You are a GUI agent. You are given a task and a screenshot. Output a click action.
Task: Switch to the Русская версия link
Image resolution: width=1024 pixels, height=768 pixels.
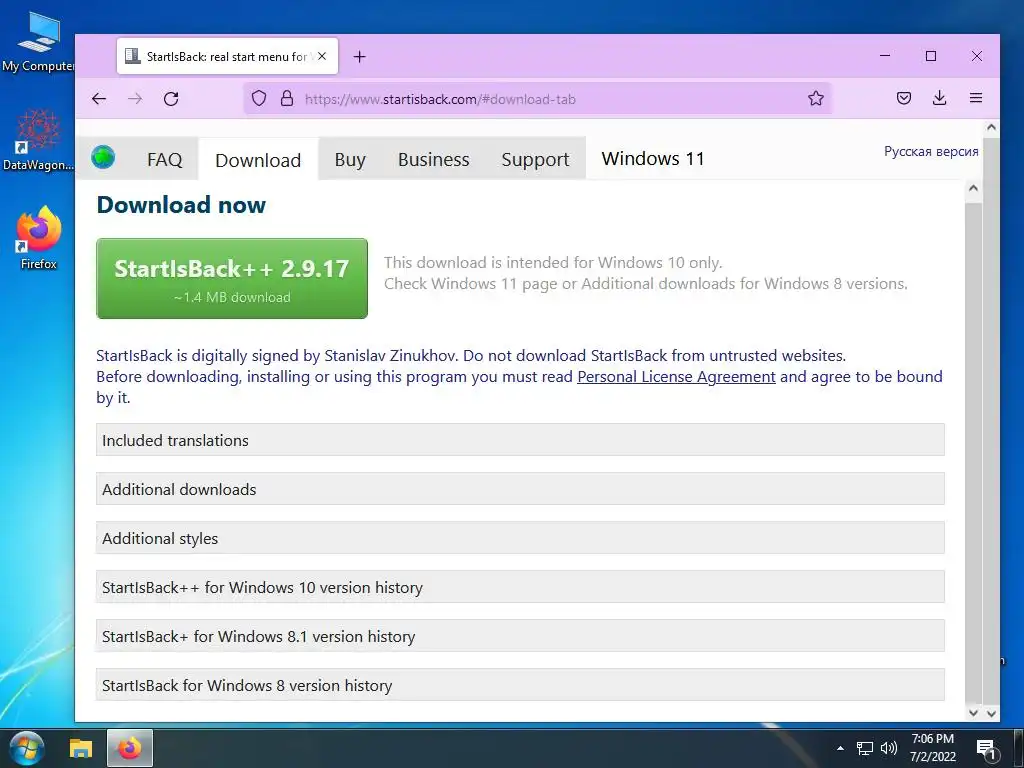coord(931,152)
